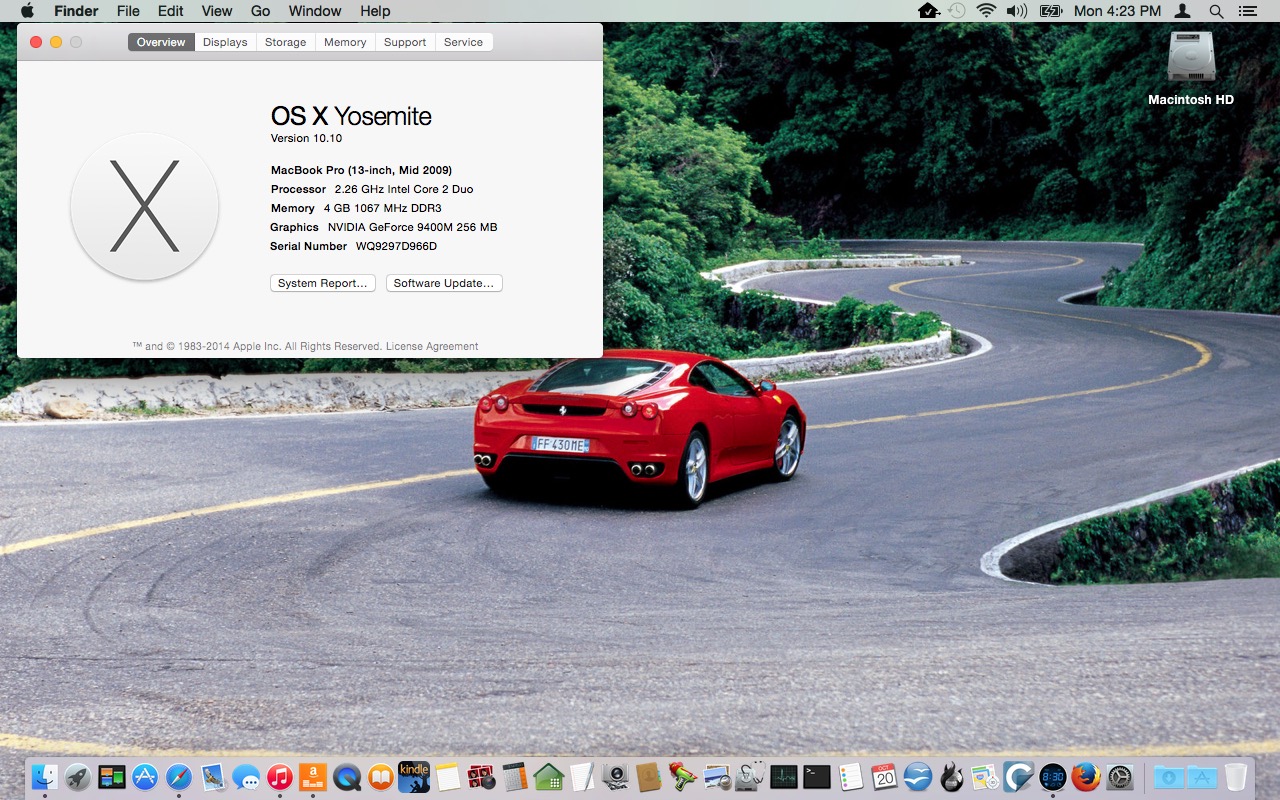Image resolution: width=1280 pixels, height=800 pixels.
Task: Go to the Support tab
Action: [x=405, y=42]
